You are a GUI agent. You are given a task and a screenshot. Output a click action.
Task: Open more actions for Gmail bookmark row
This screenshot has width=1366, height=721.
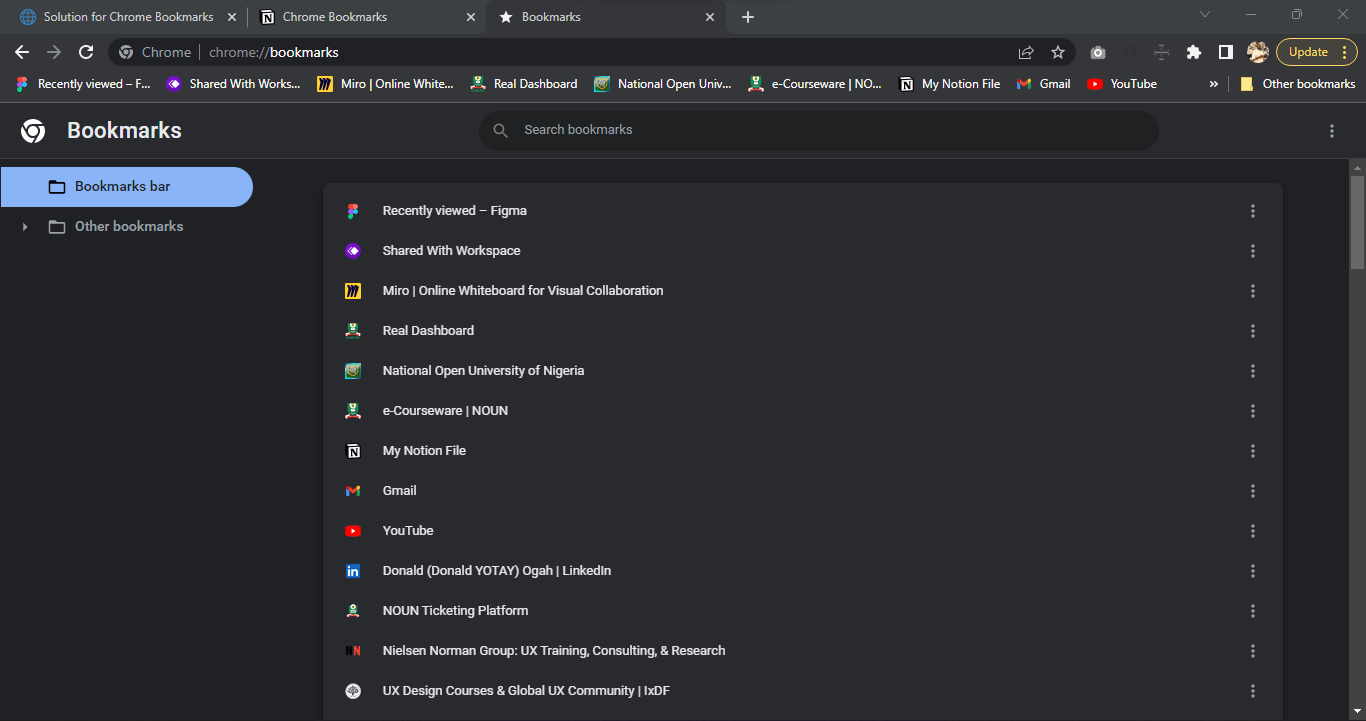(1253, 491)
